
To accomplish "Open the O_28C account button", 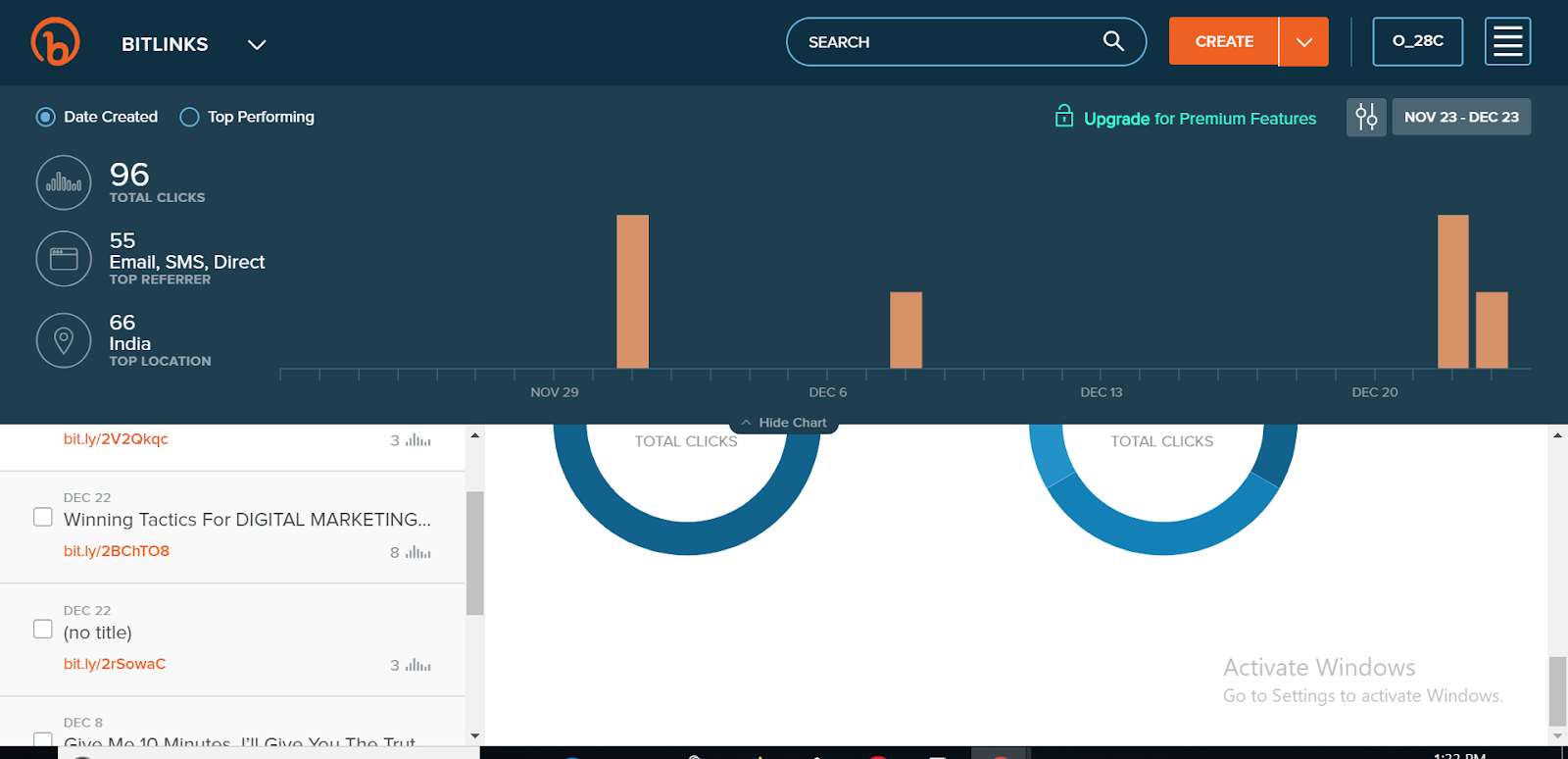I will (x=1418, y=41).
